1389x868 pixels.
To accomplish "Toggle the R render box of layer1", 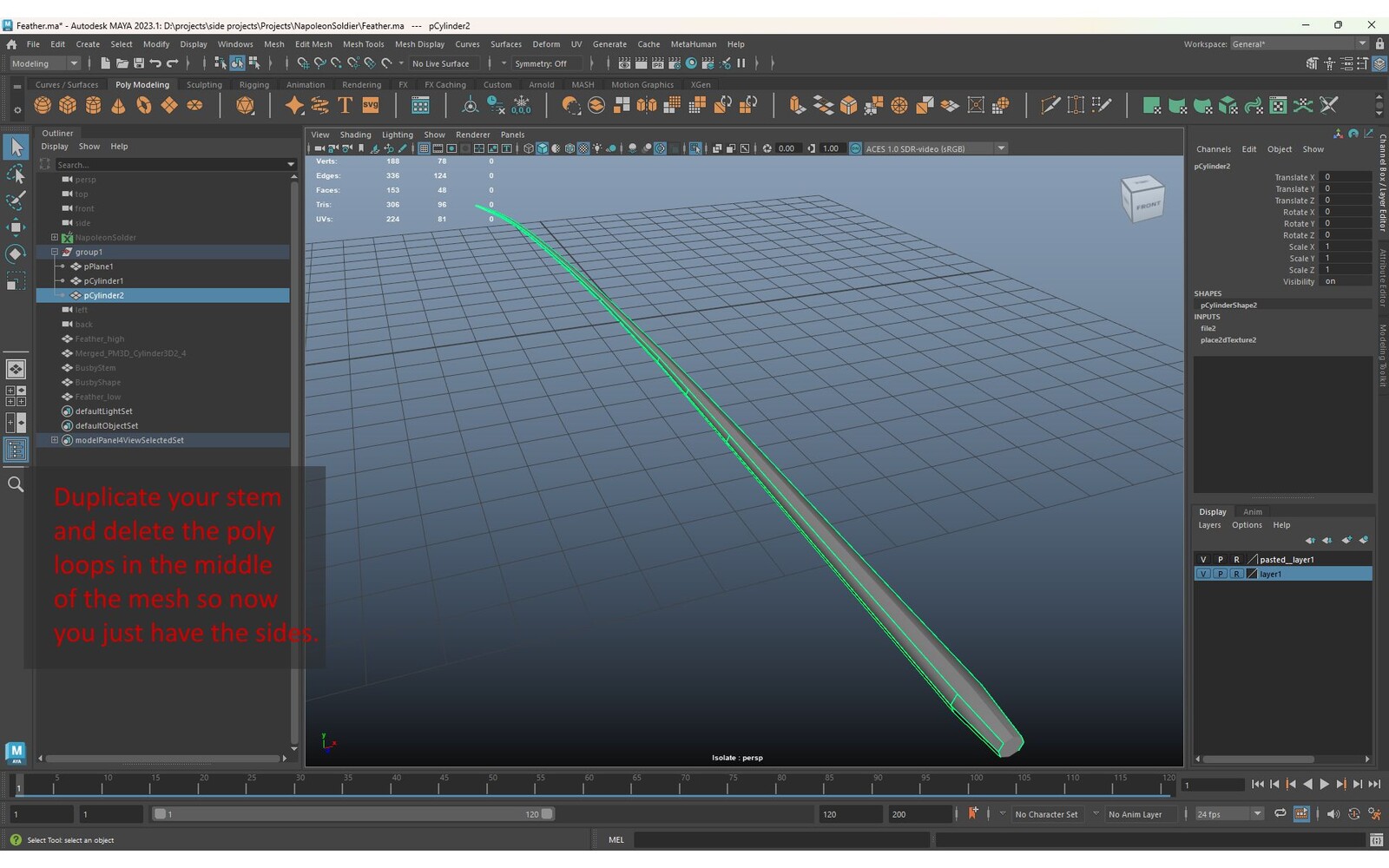I will 1236,574.
